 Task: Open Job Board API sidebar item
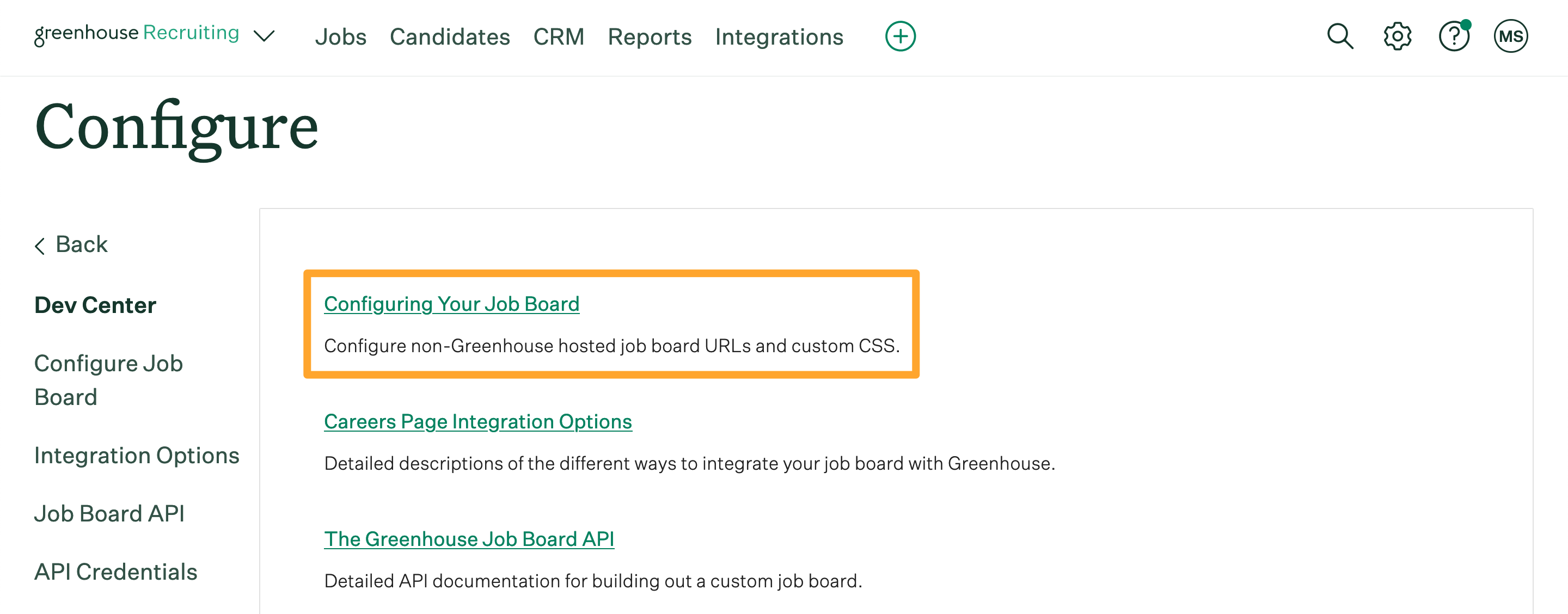(109, 514)
